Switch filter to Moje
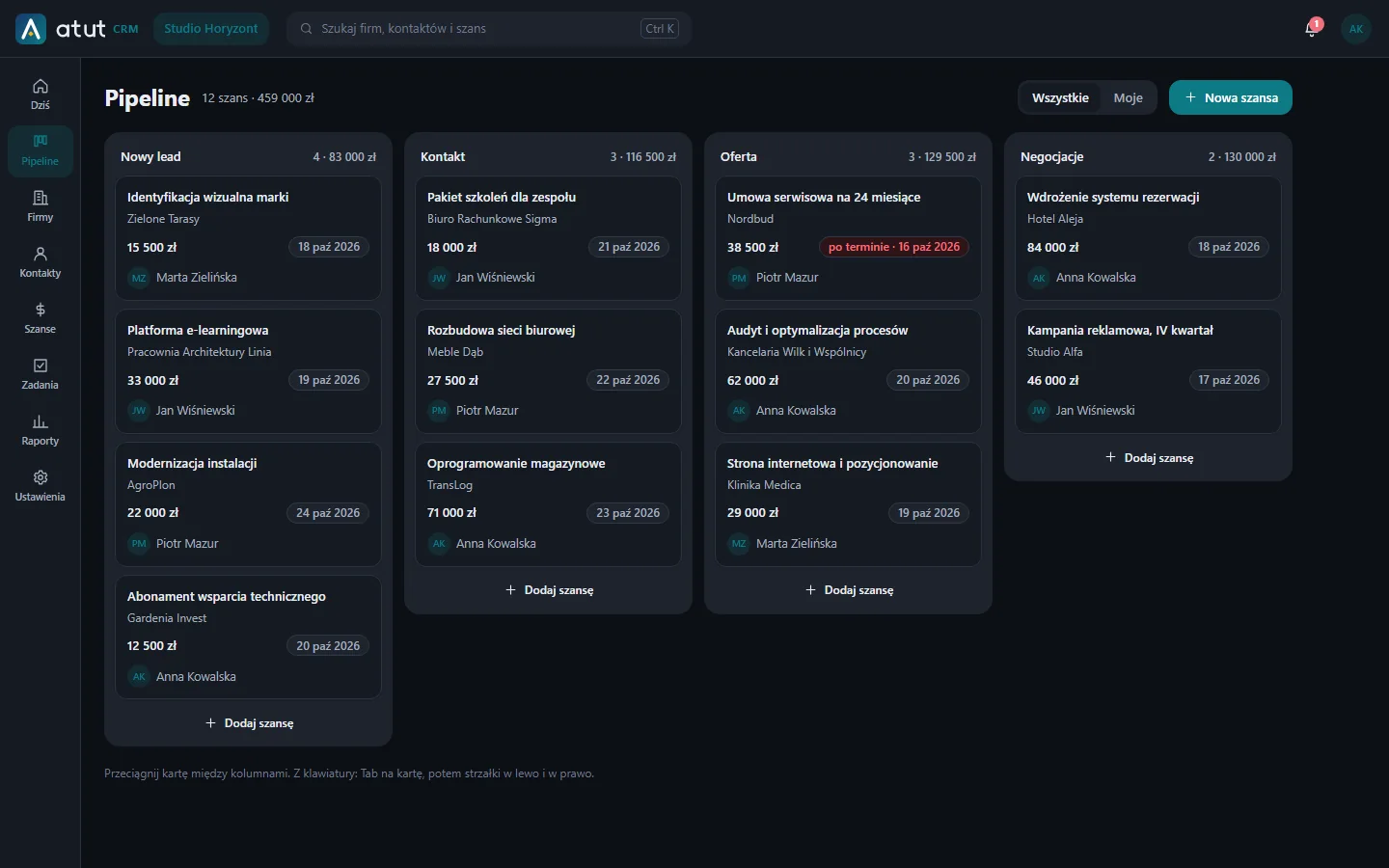The image size is (1389, 868). [1128, 97]
